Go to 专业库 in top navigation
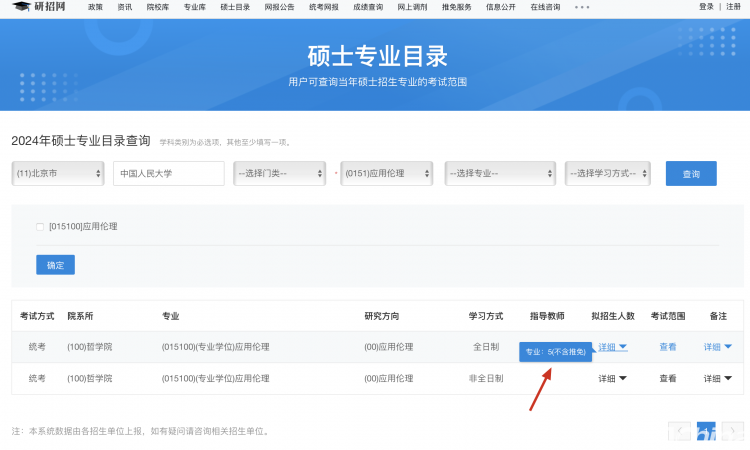Screen dimensions: 750x450 (195, 7)
